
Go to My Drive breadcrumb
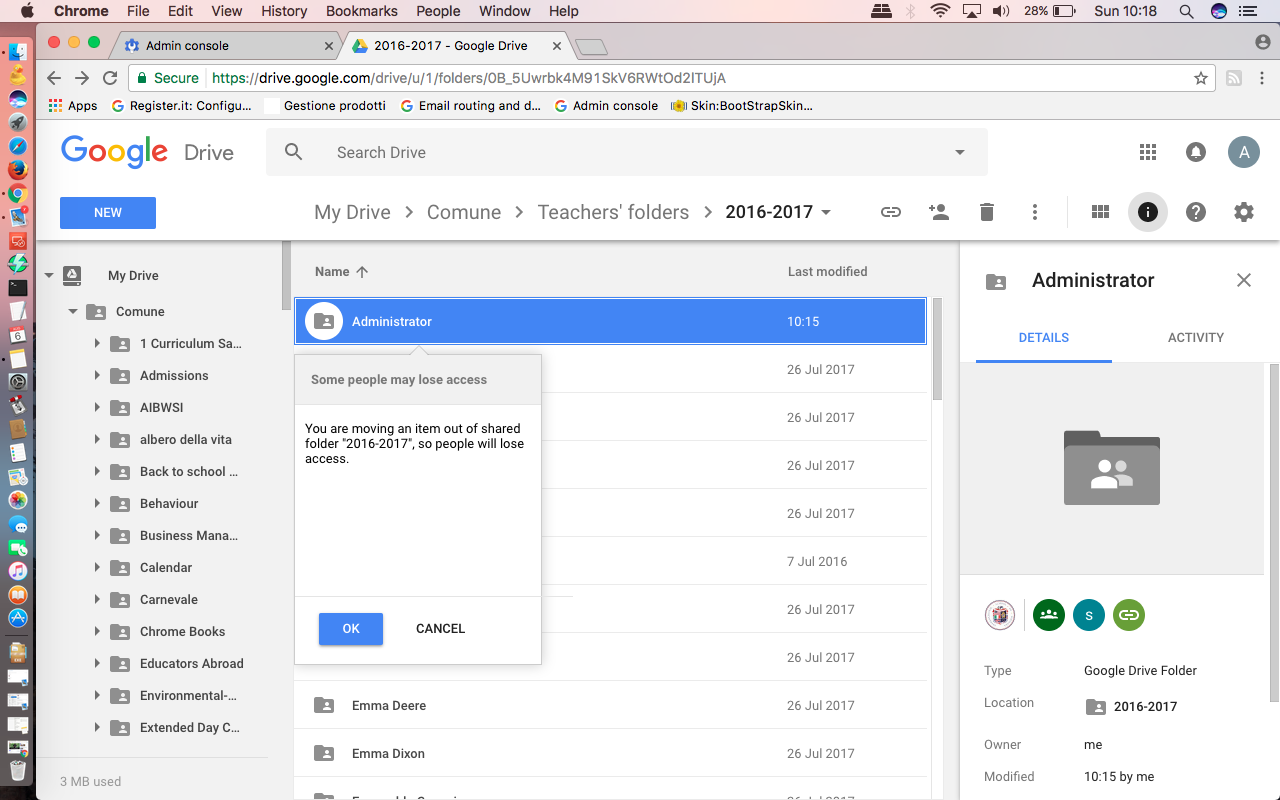point(352,212)
